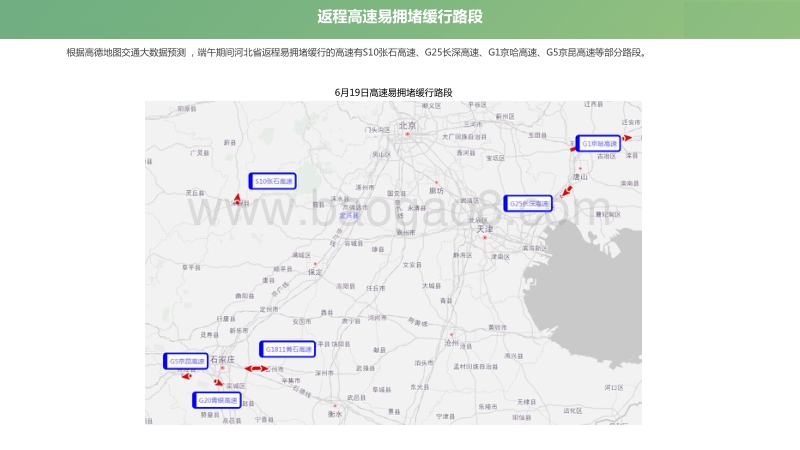
Task: Click the 河口区 map label
Action: click(x=614, y=388)
